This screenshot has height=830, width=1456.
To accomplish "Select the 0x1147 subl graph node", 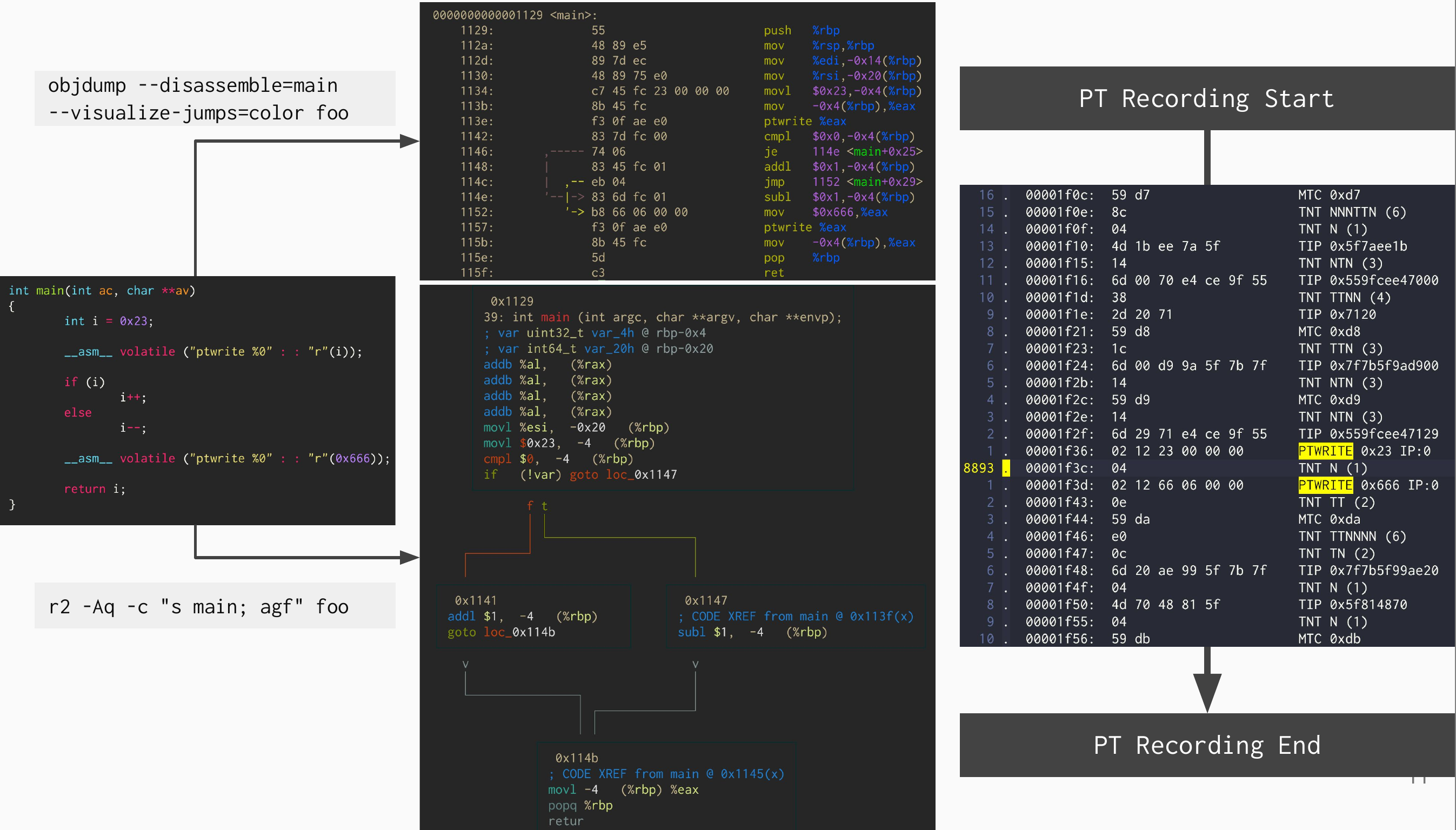I will coord(795,616).
